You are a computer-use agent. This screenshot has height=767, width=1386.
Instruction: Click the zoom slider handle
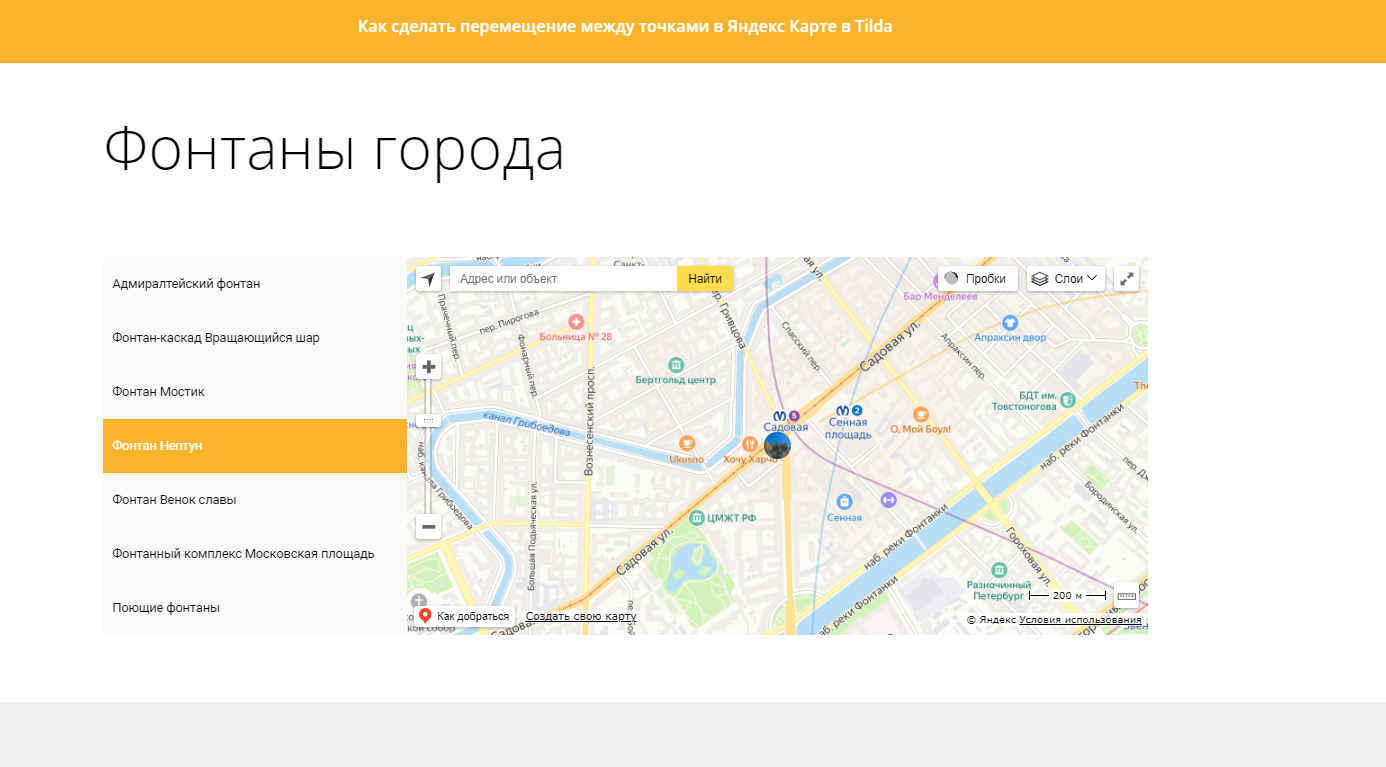429,421
